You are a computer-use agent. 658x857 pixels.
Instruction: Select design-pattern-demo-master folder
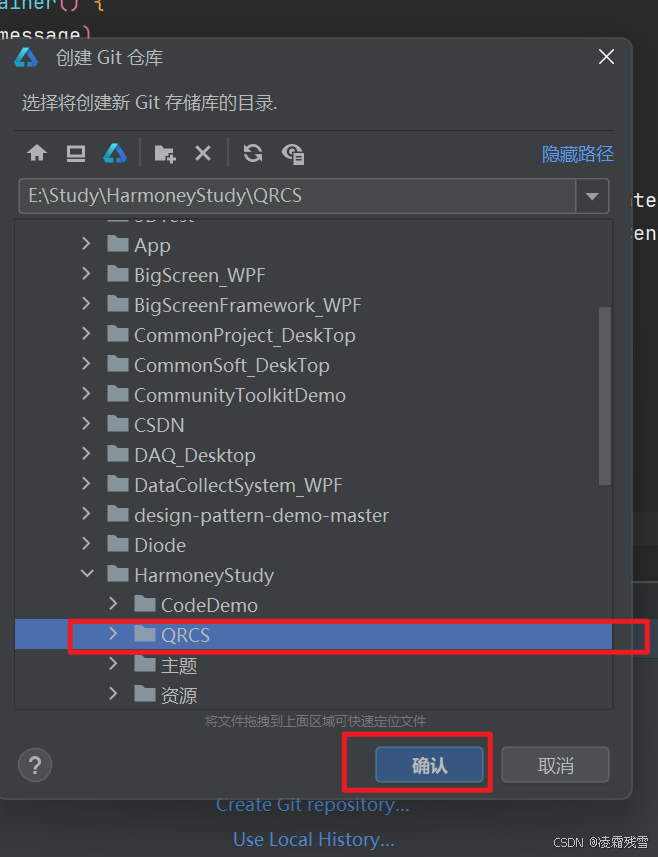pyautogui.click(x=313, y=515)
